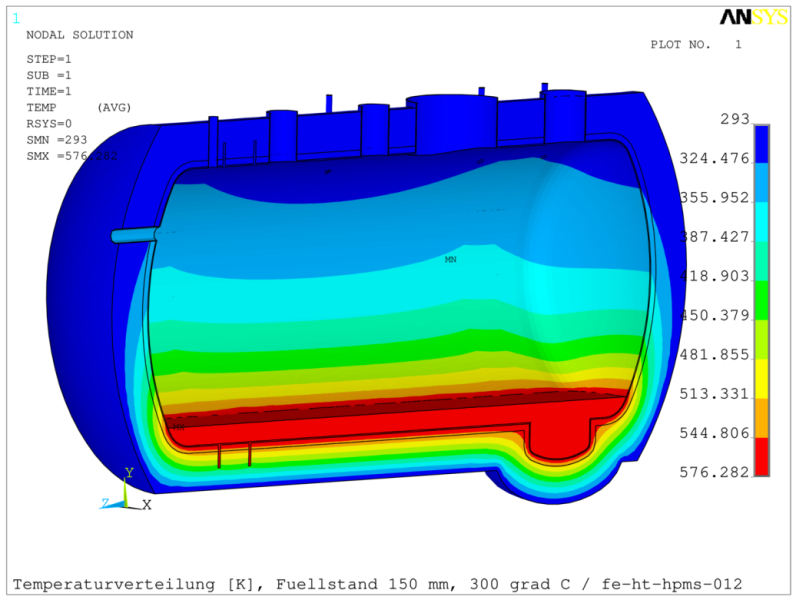Image resolution: width=796 pixels, height=600 pixels.
Task: Click the ANSYS logo
Action: click(x=752, y=17)
